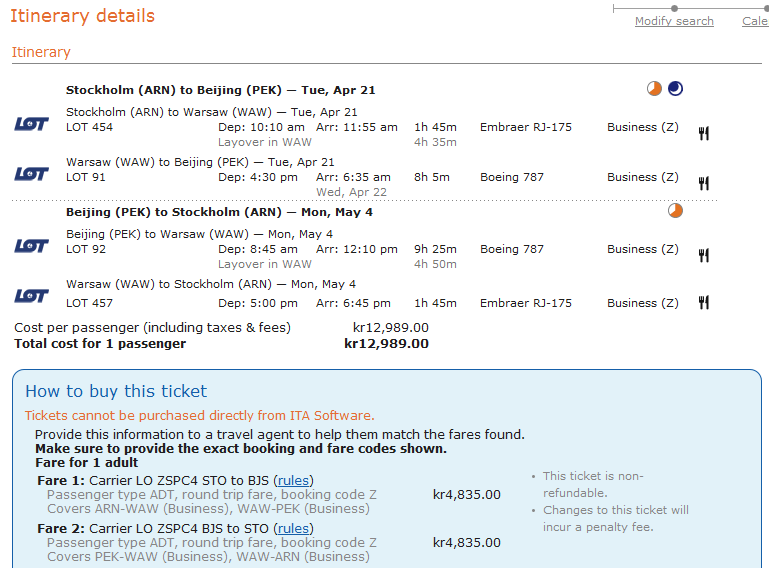769x568 pixels.
Task: View the rules link for Fare 2
Action: (x=293, y=528)
